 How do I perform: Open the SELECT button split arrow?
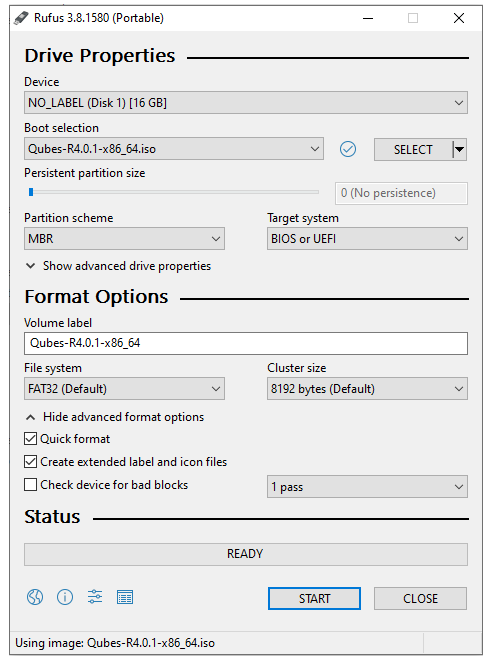[460, 149]
